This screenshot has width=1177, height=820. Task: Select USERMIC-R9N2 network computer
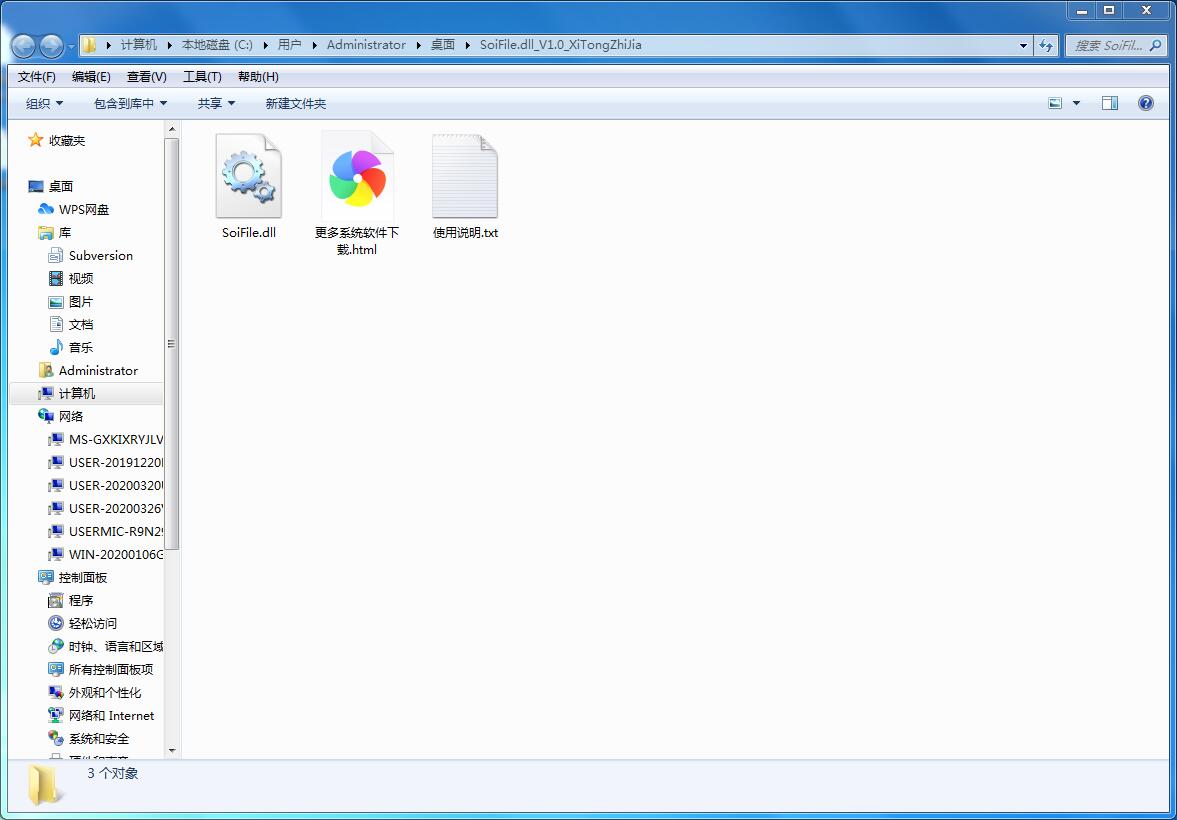click(x=116, y=532)
